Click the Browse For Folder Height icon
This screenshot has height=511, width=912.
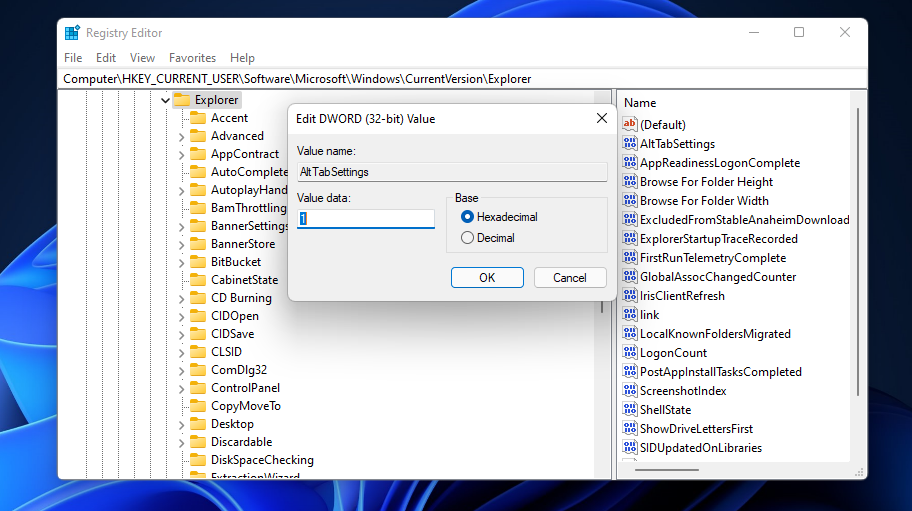pyautogui.click(x=629, y=181)
